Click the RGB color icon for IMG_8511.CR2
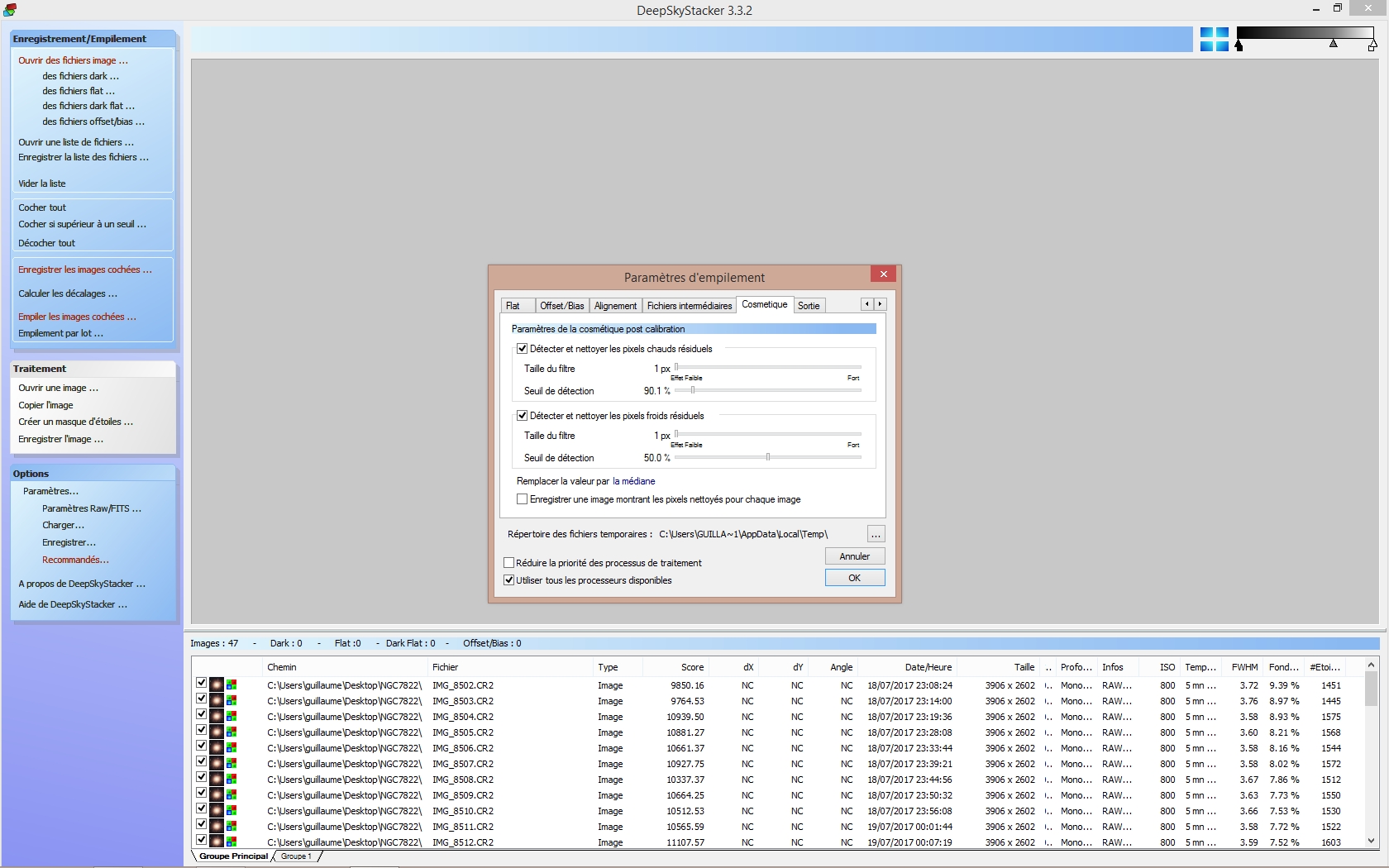Screen dimensions: 1389x868 (x=231, y=827)
